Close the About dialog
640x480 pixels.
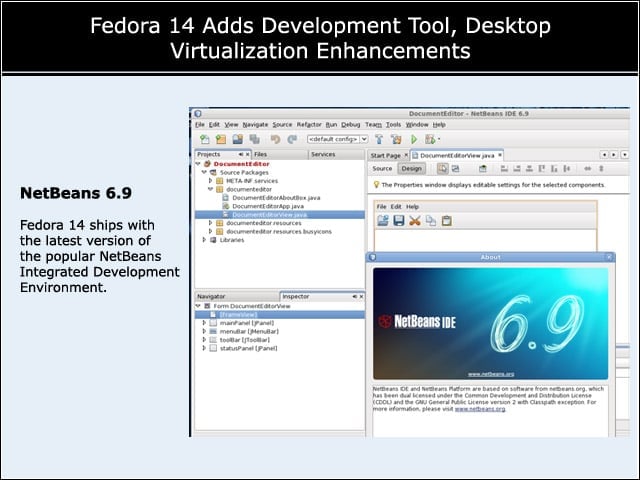tap(609, 257)
